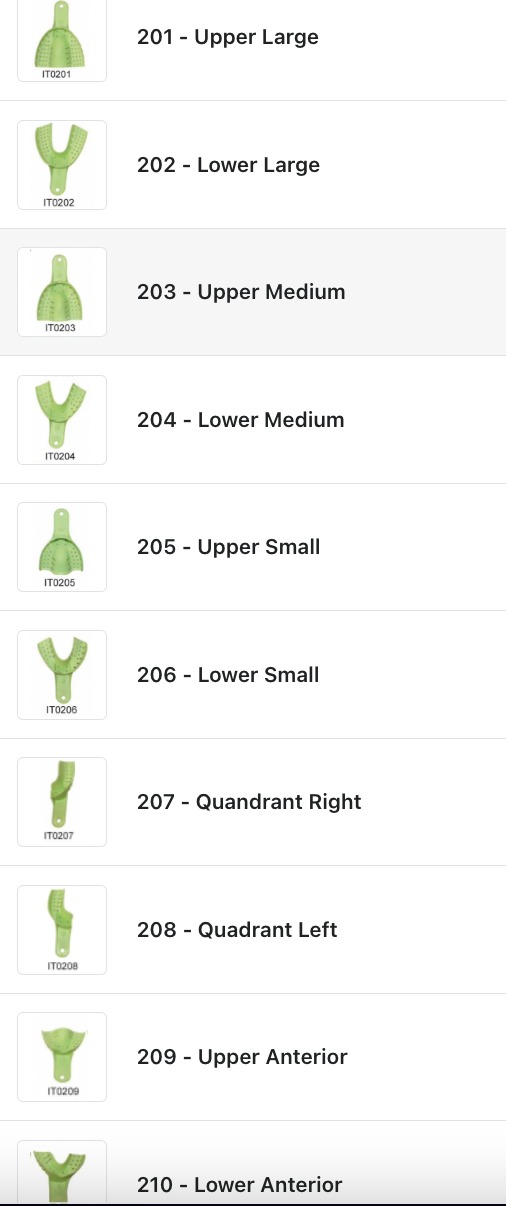Select the IT0205 upper small tray image
506x1206 pixels.
[x=62, y=547]
